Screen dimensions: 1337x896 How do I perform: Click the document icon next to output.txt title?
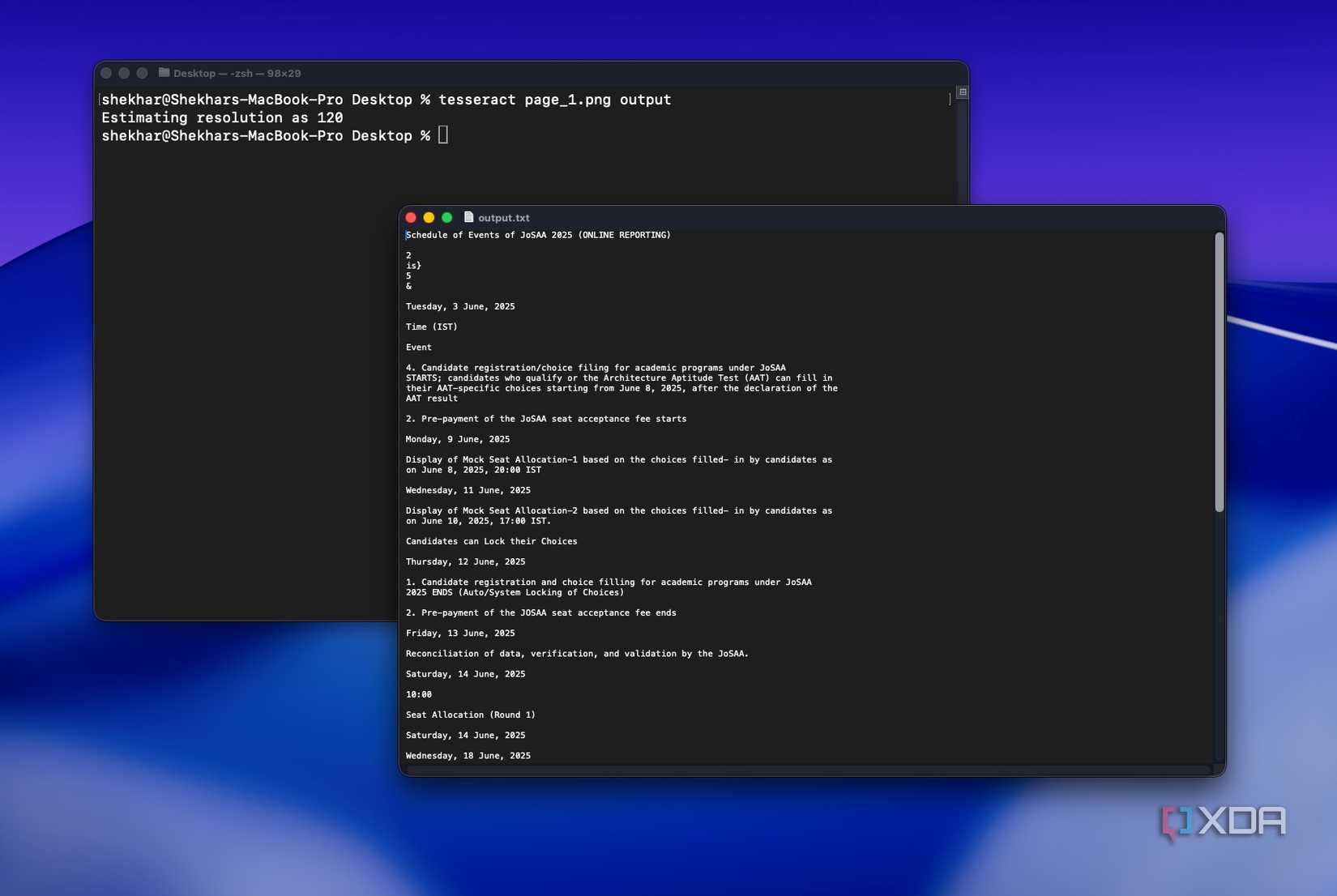tap(468, 217)
